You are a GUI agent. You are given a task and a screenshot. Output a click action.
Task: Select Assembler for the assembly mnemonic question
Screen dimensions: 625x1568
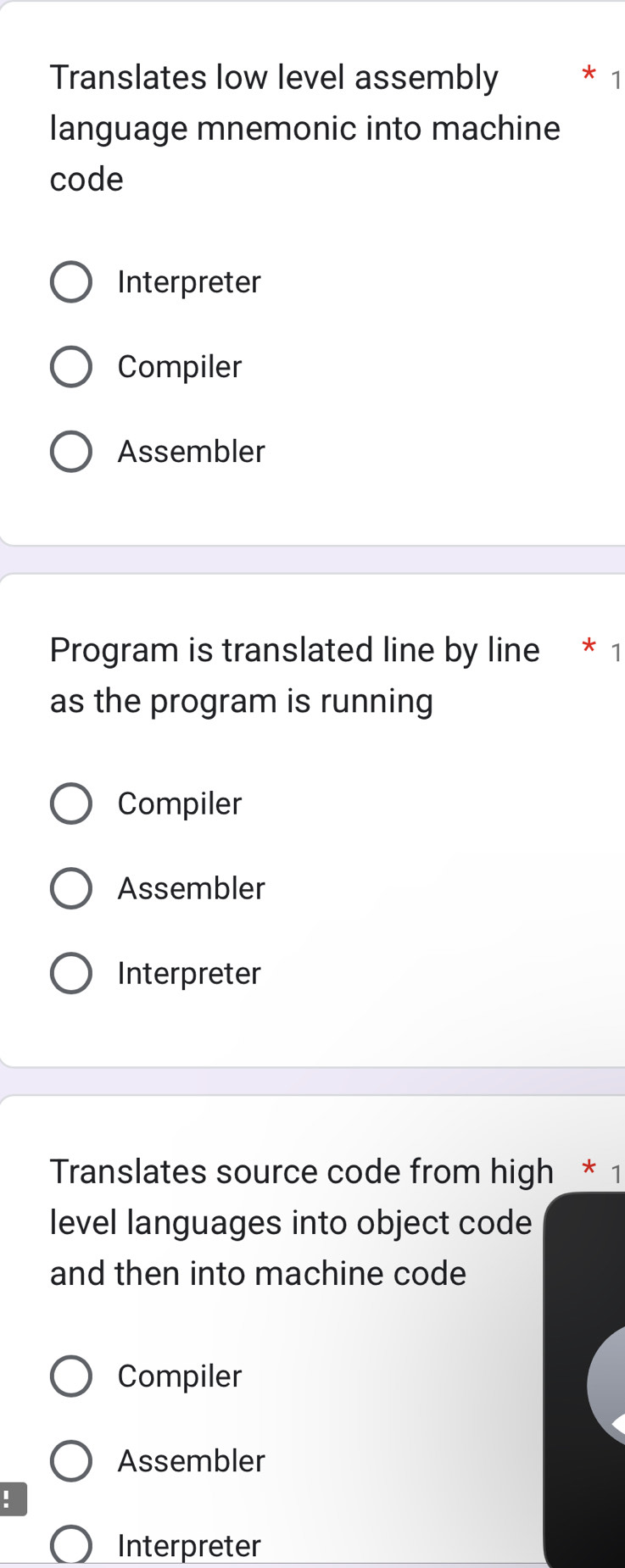71,451
